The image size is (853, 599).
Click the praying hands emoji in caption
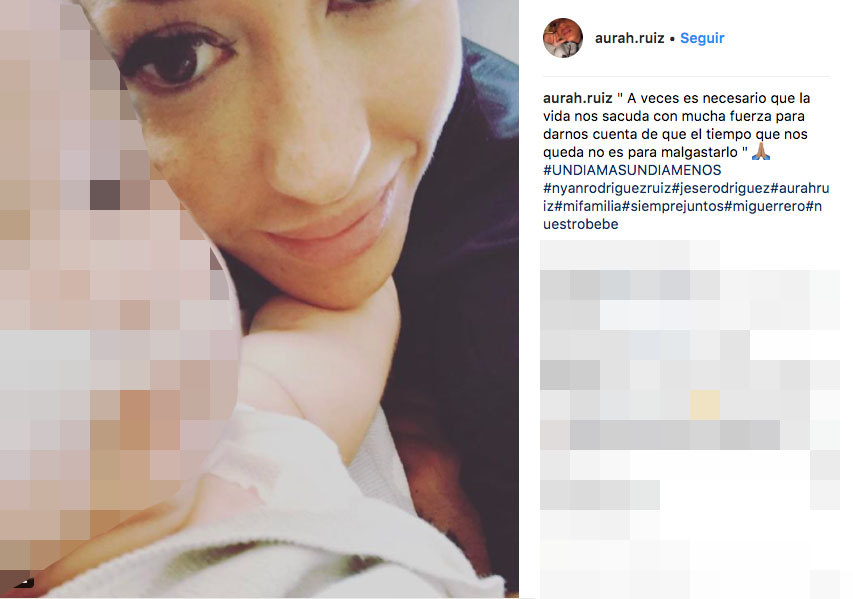[761, 152]
